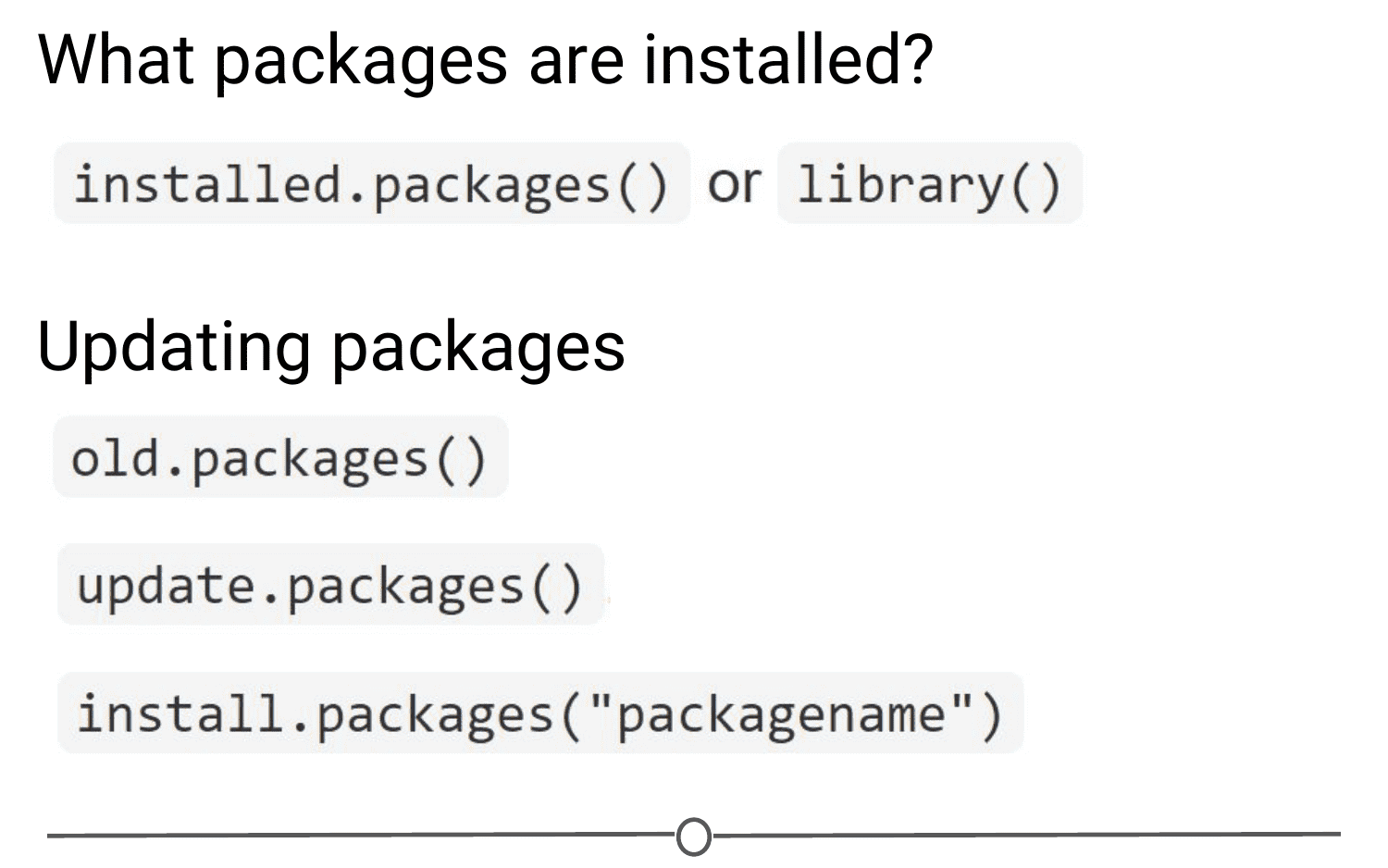1388x868 pixels.
Task: Click the word 'are' in the first heading
Action: point(576,63)
